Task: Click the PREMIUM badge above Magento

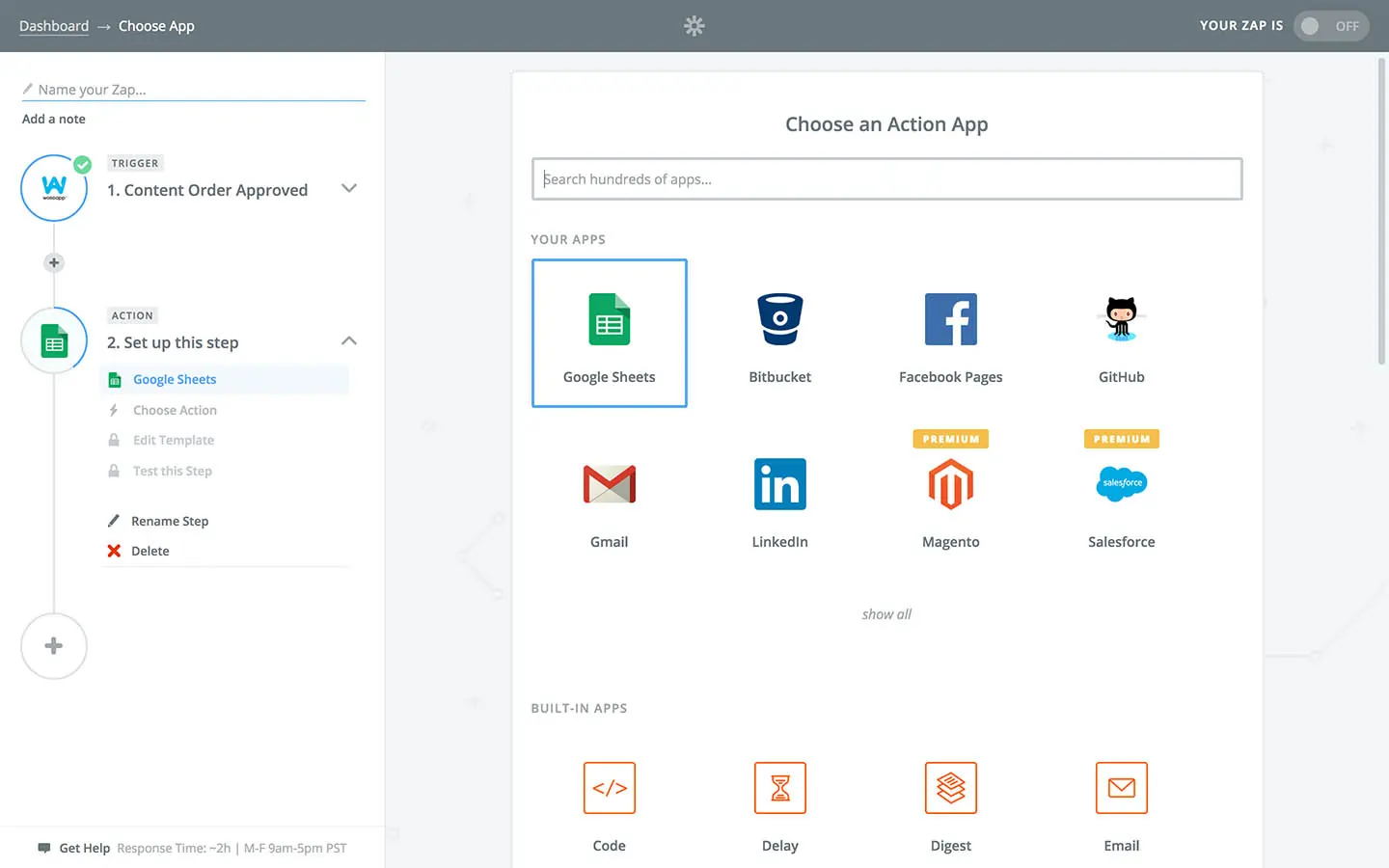Action: click(950, 439)
